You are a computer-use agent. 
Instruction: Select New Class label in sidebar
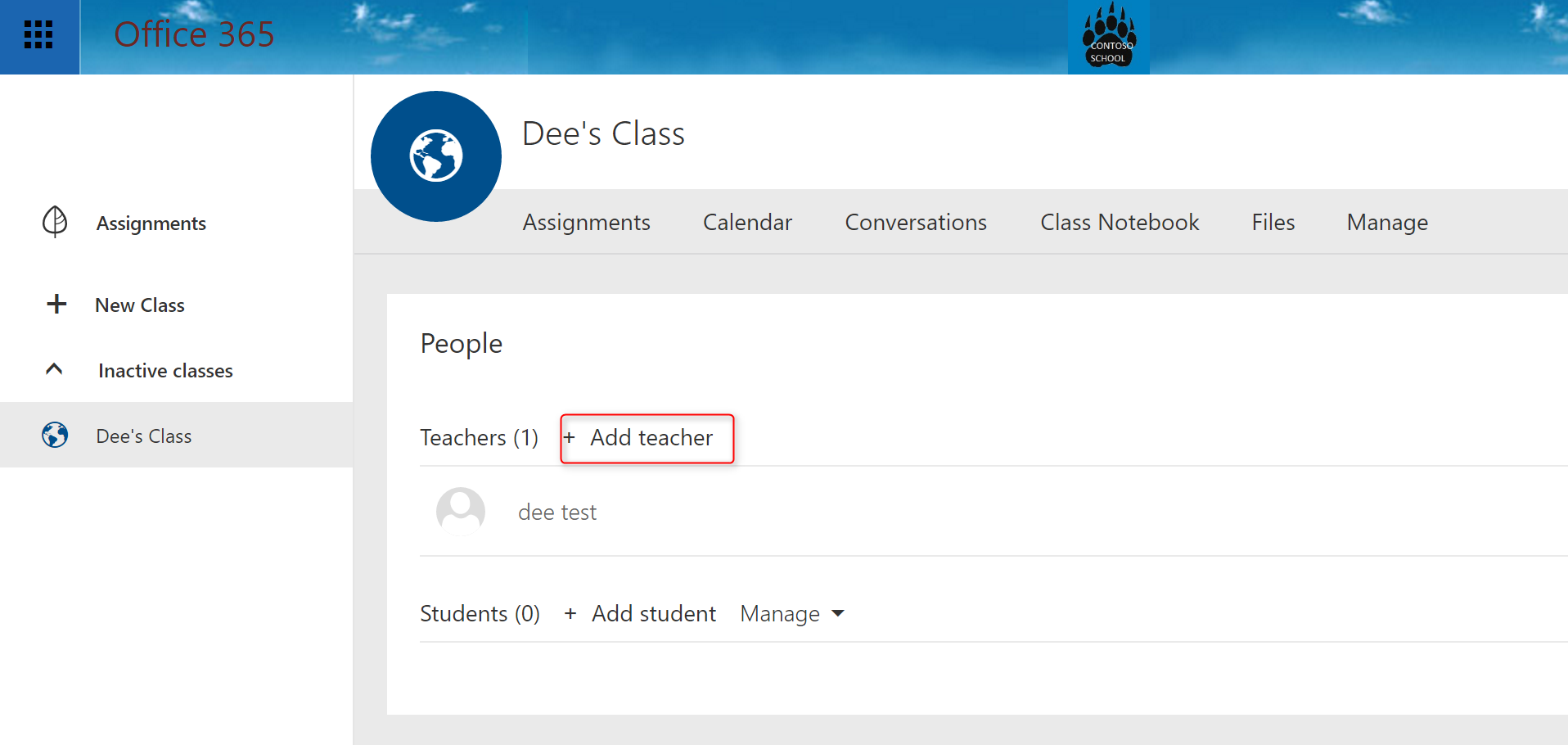click(x=140, y=305)
